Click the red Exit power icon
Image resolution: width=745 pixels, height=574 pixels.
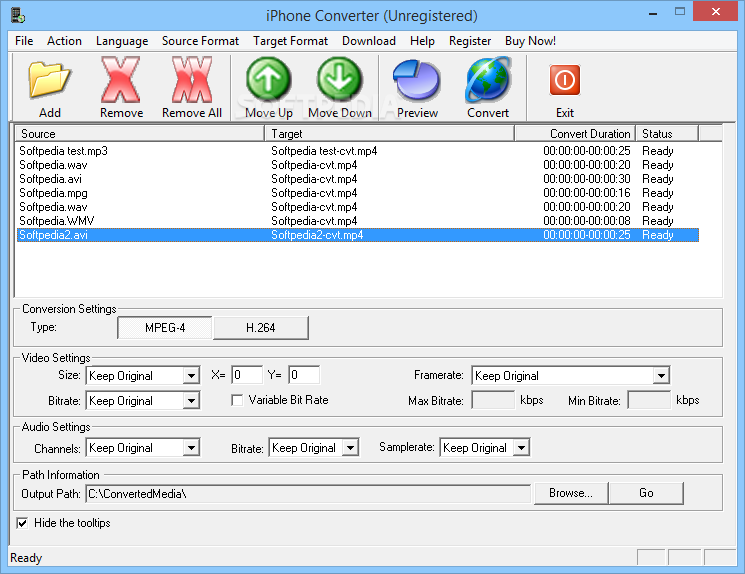pyautogui.click(x=565, y=80)
